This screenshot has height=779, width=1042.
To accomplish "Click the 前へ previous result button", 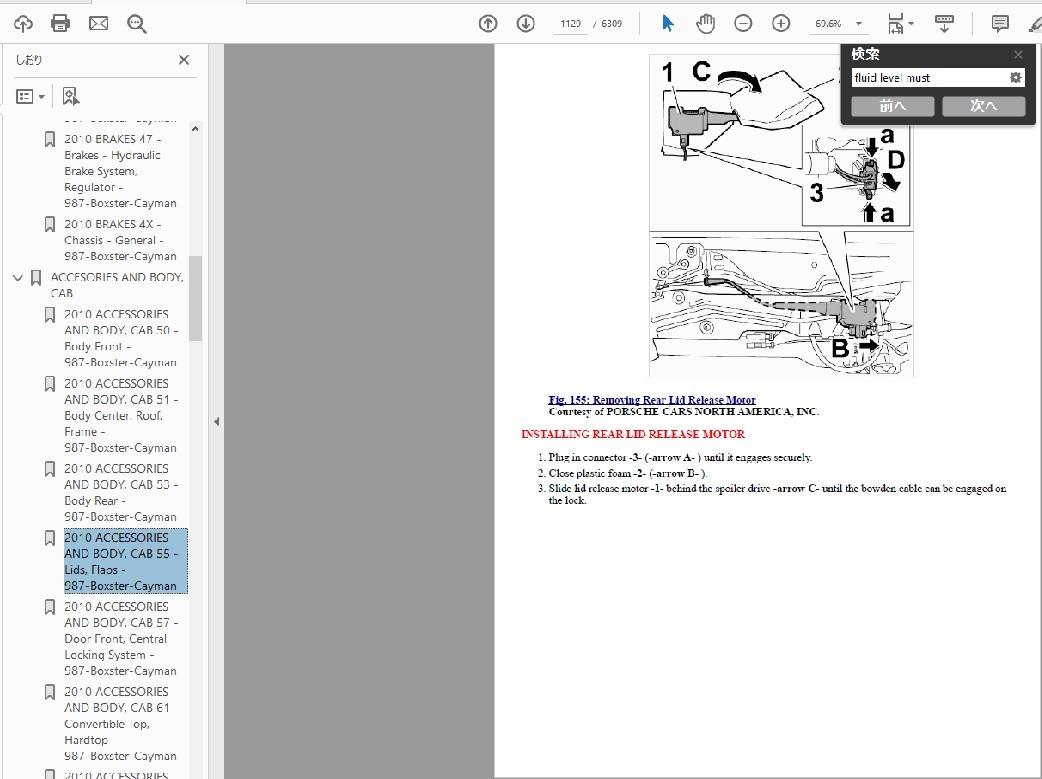I will point(892,106).
